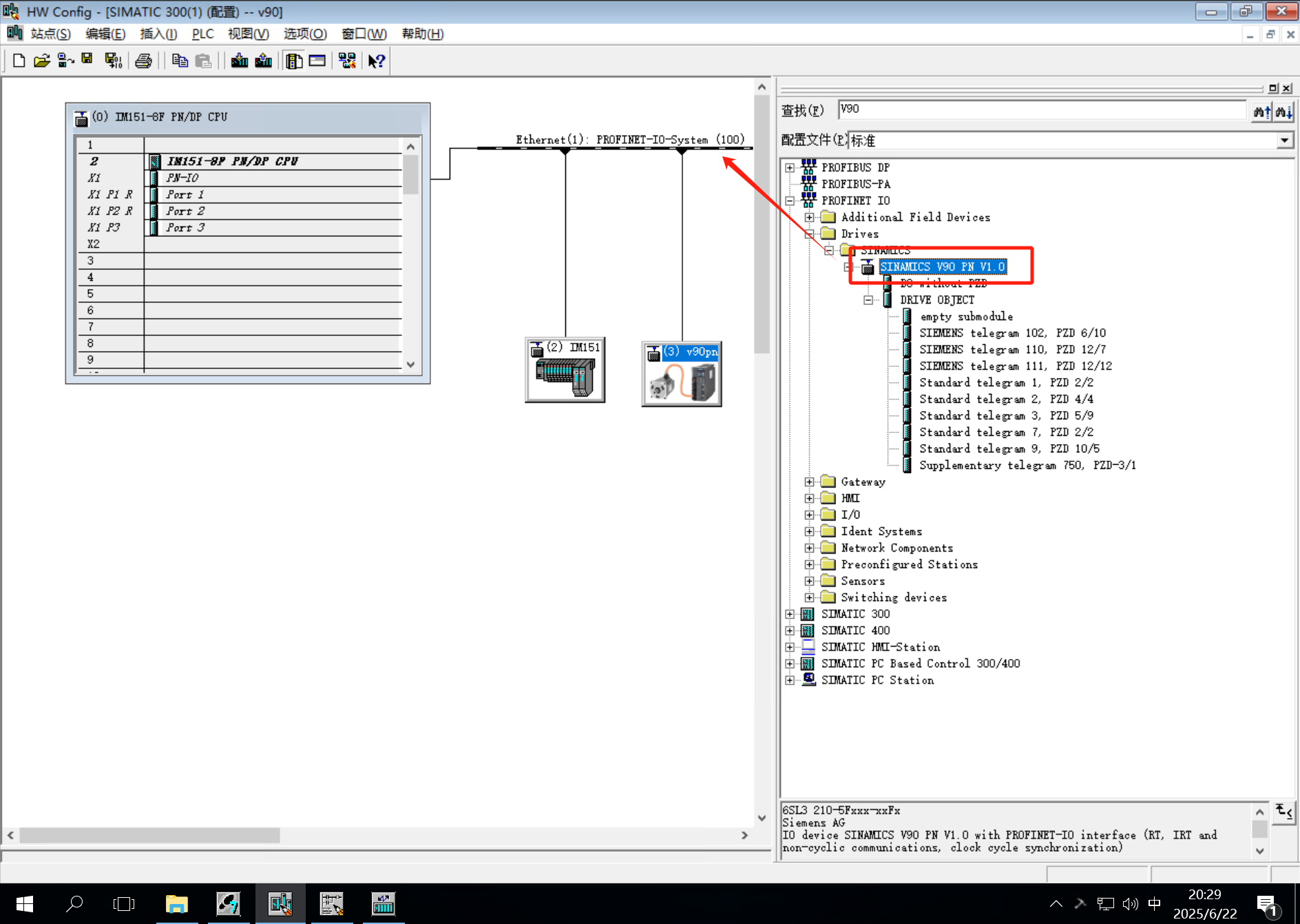Open the 编辑(E) menu
Image resolution: width=1300 pixels, height=924 pixels.
click(x=105, y=34)
